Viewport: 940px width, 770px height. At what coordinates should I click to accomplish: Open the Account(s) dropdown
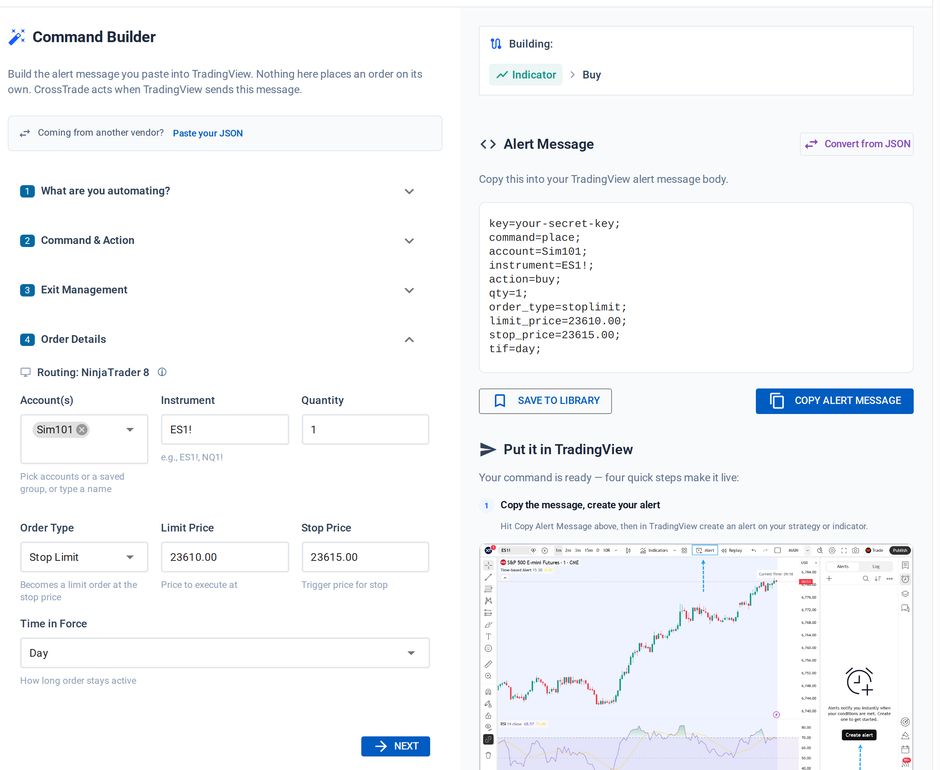(x=129, y=430)
